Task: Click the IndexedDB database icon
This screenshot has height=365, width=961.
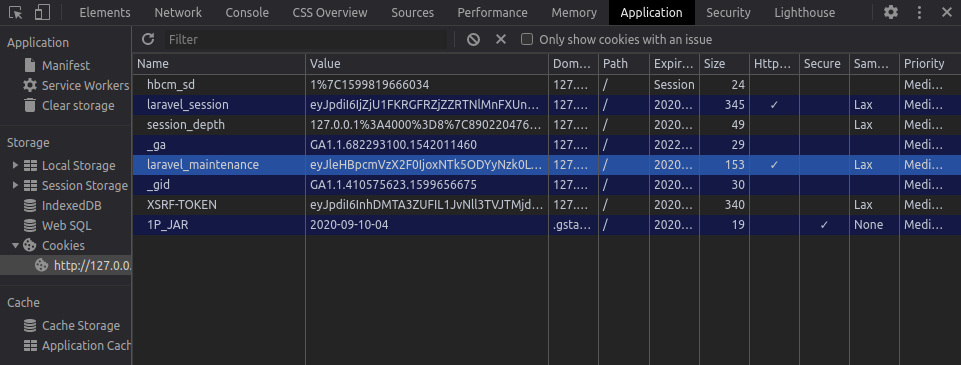Action: point(29,205)
